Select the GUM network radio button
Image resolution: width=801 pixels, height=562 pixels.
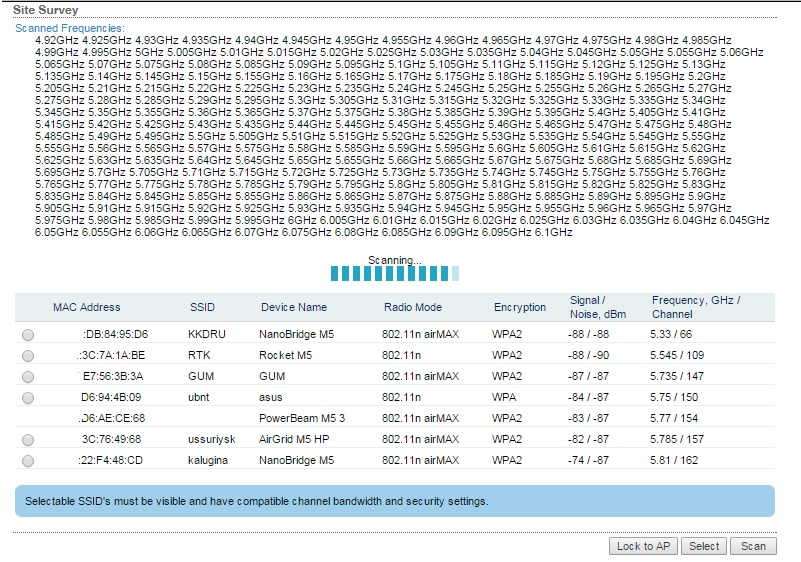pyautogui.click(x=28, y=377)
